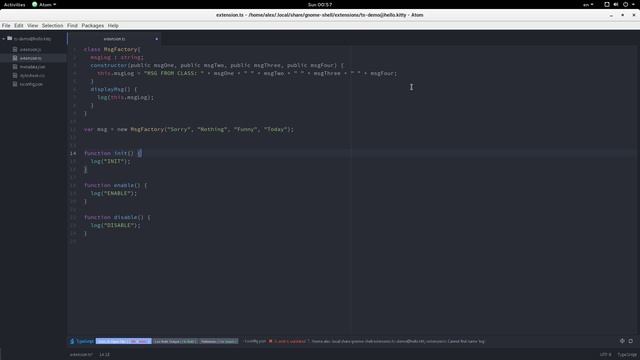Click line number 14 in the gutter
Viewport: 640px width, 360px height.
pos(73,153)
